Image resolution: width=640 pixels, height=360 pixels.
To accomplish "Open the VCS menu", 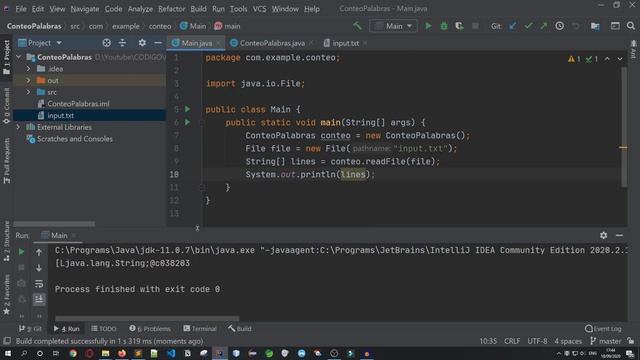I will tap(259, 9).
